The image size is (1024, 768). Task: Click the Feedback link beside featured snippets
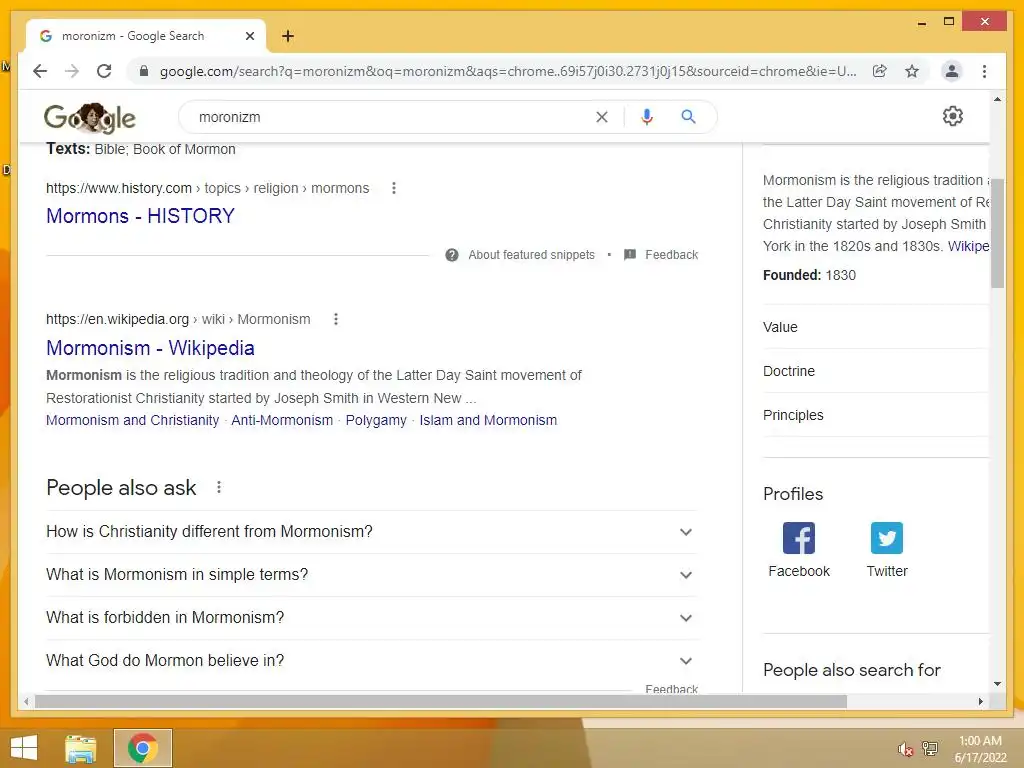tap(671, 255)
